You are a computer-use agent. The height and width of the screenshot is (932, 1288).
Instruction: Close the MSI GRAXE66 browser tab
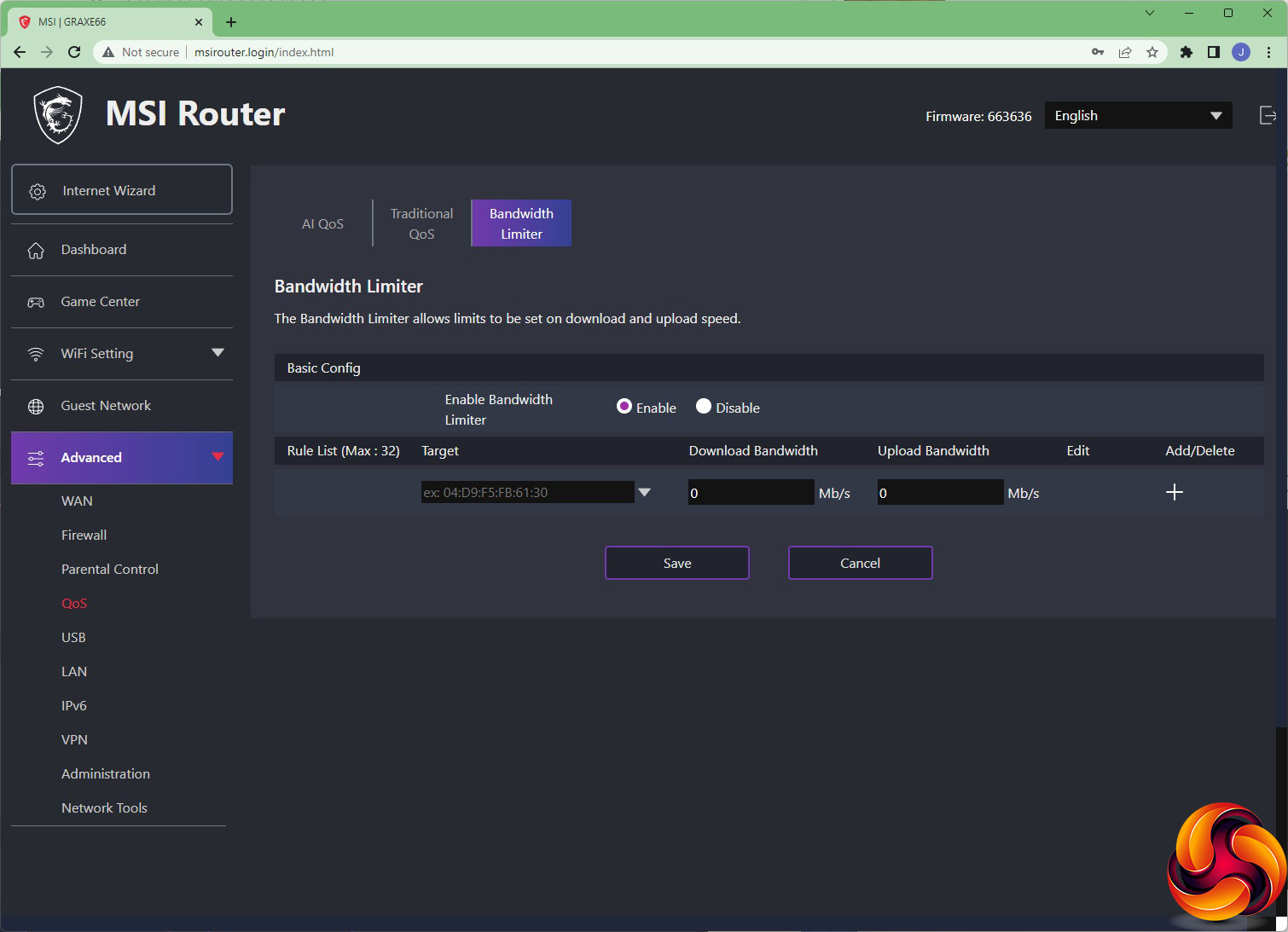point(199,22)
